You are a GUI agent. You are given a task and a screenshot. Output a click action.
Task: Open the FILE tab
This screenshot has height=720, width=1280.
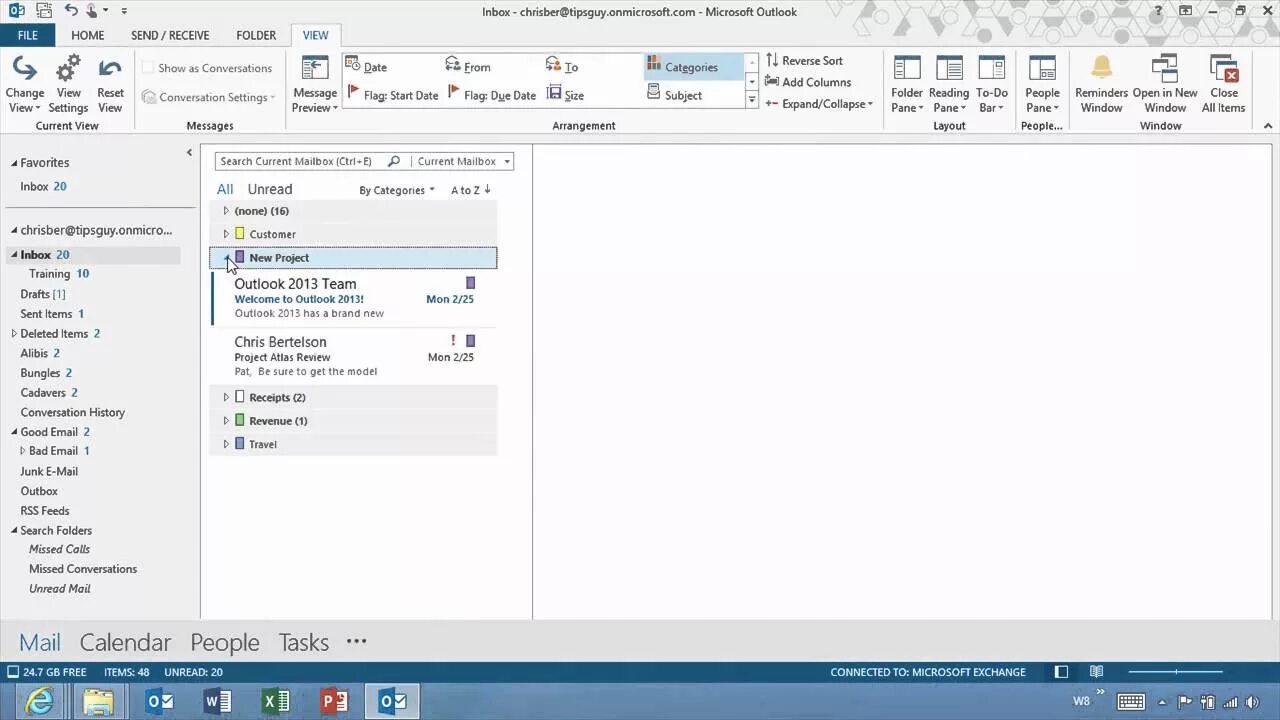coord(28,35)
